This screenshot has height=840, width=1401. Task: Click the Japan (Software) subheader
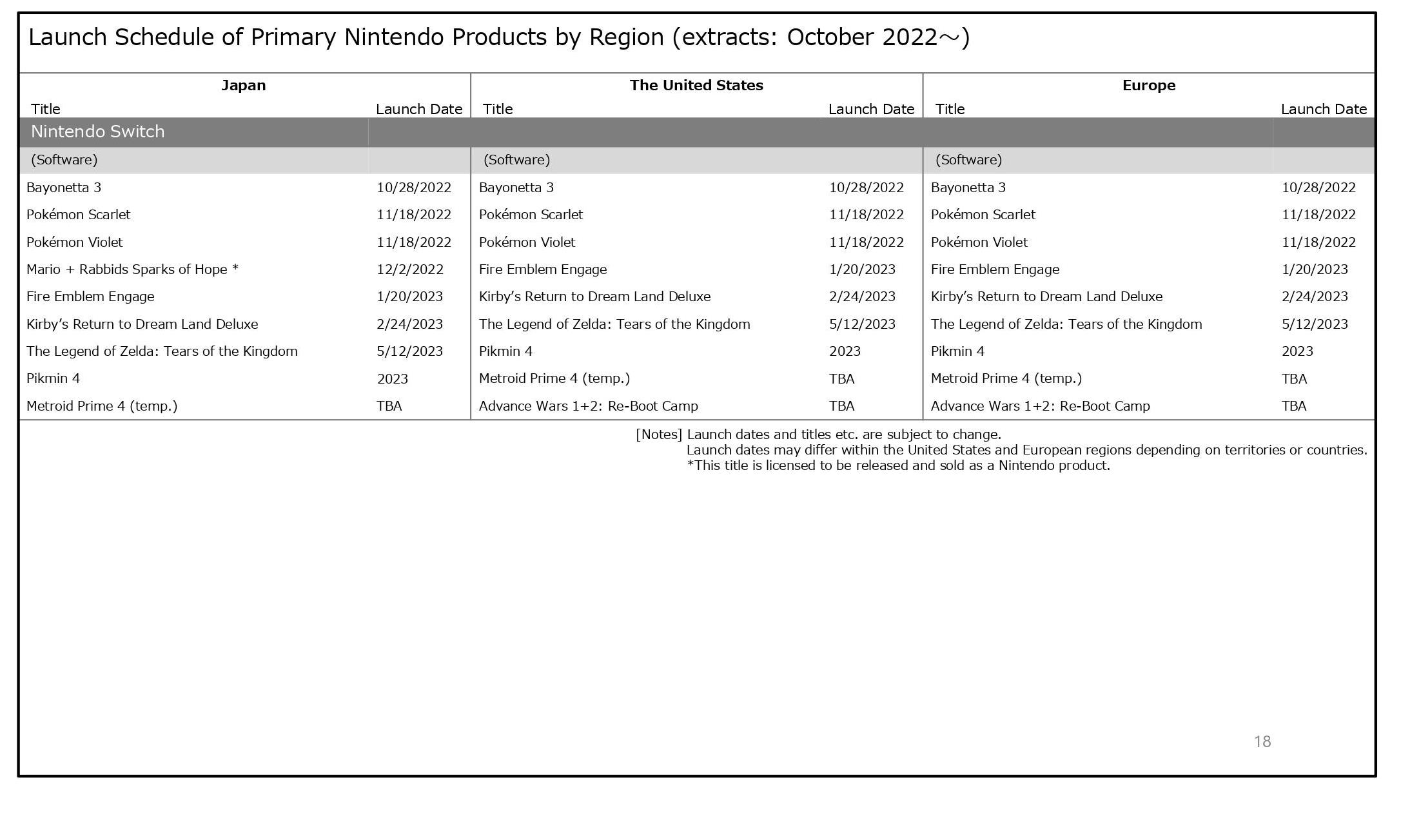tap(64, 160)
